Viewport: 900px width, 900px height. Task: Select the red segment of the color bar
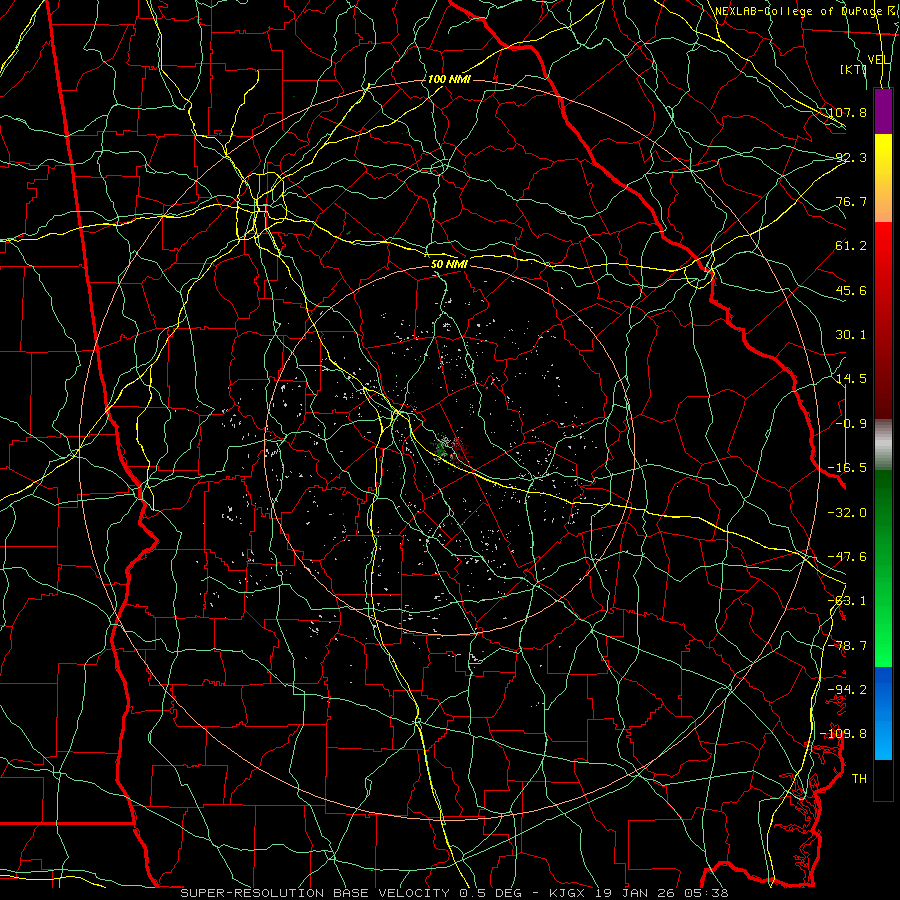(x=883, y=320)
